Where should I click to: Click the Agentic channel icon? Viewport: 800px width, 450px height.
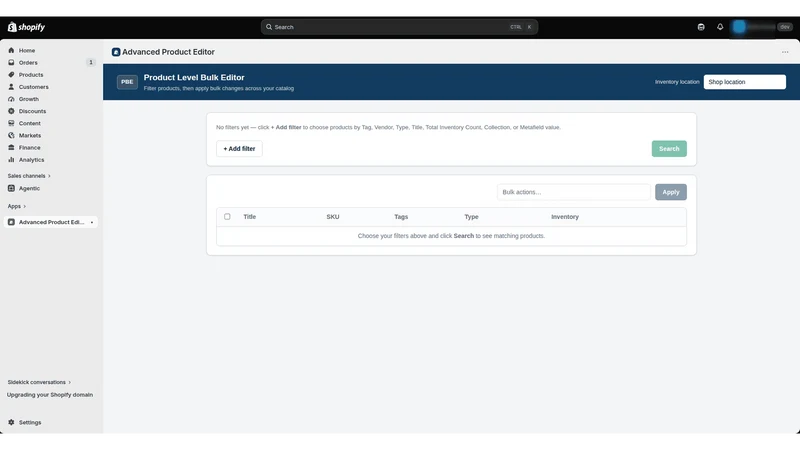11,188
